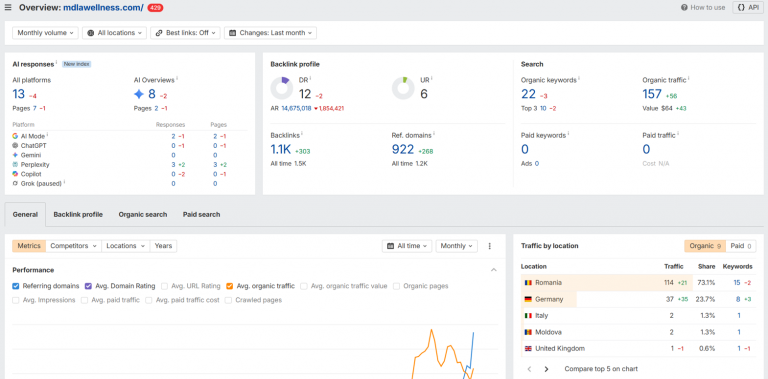
Task: Click the Moldova location row
Action: (638, 332)
